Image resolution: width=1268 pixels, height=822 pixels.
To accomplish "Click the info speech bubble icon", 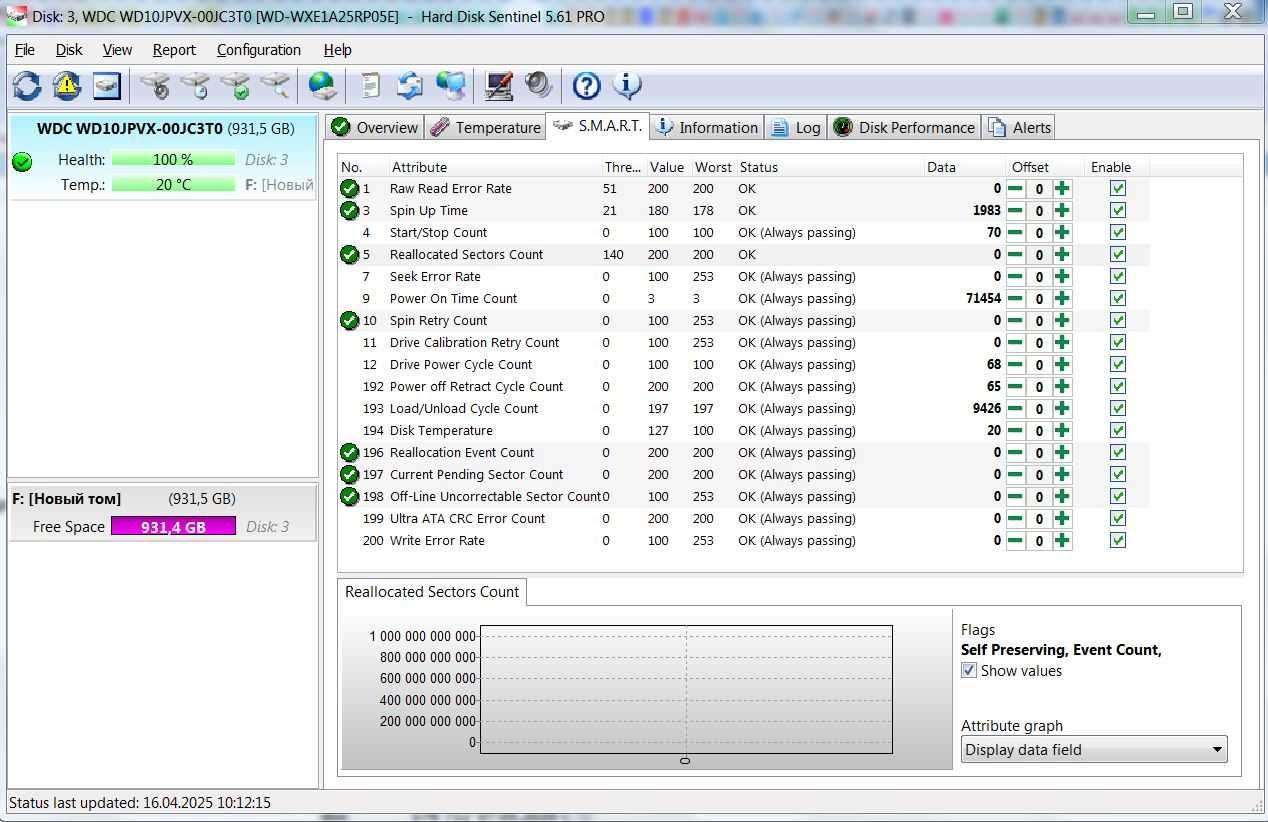I will (x=627, y=85).
